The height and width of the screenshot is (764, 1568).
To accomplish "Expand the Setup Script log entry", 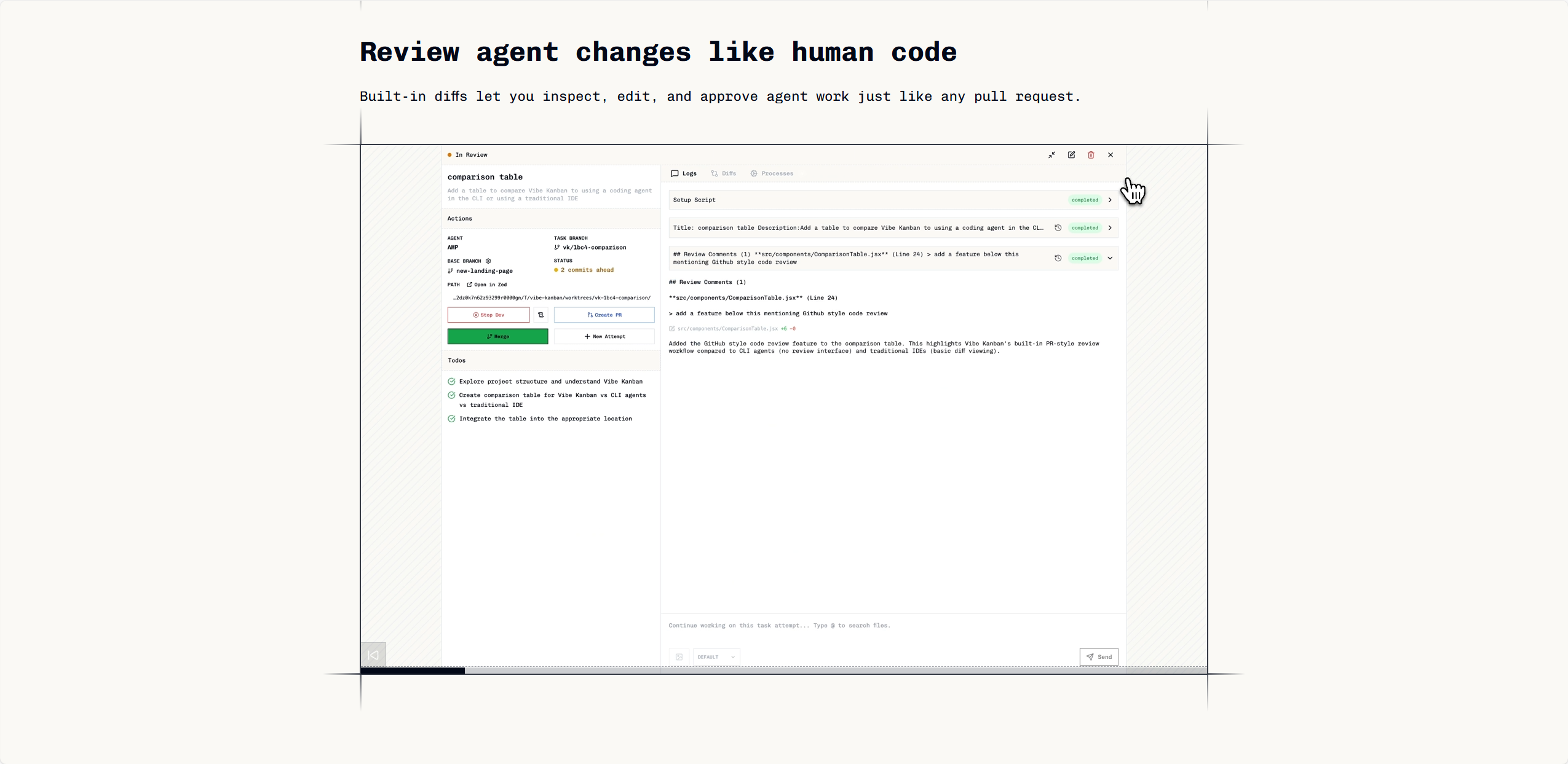I will click(1110, 200).
